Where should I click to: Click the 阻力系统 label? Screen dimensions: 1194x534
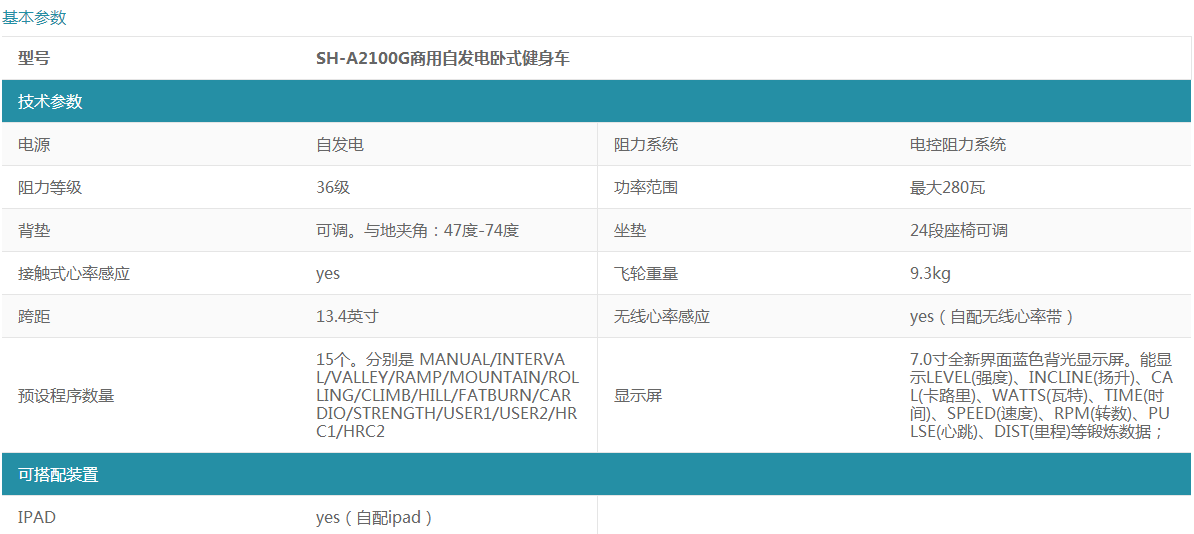point(645,145)
